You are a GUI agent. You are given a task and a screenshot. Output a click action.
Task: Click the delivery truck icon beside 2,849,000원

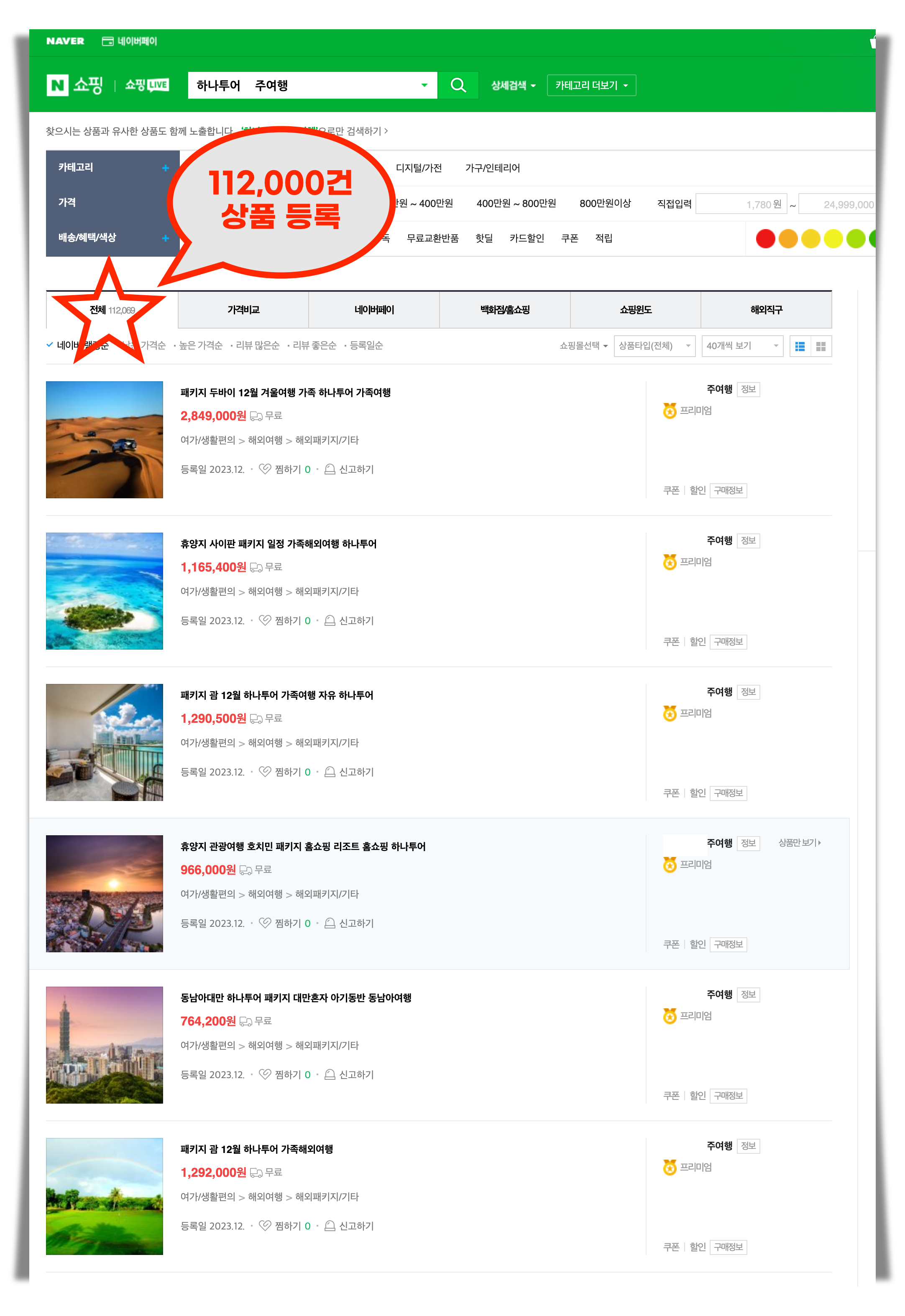click(256, 416)
